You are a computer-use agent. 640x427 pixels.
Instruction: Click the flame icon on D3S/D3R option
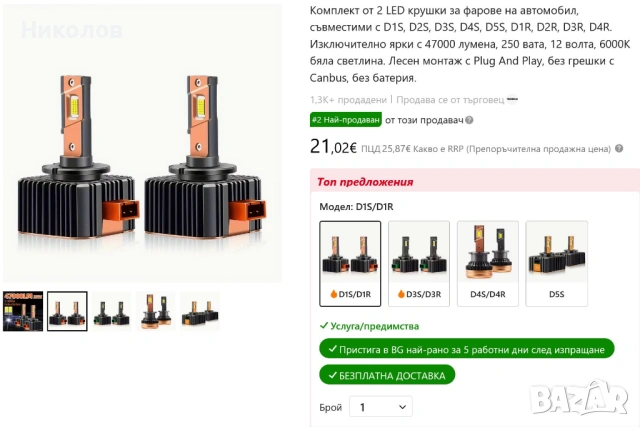pos(401,294)
